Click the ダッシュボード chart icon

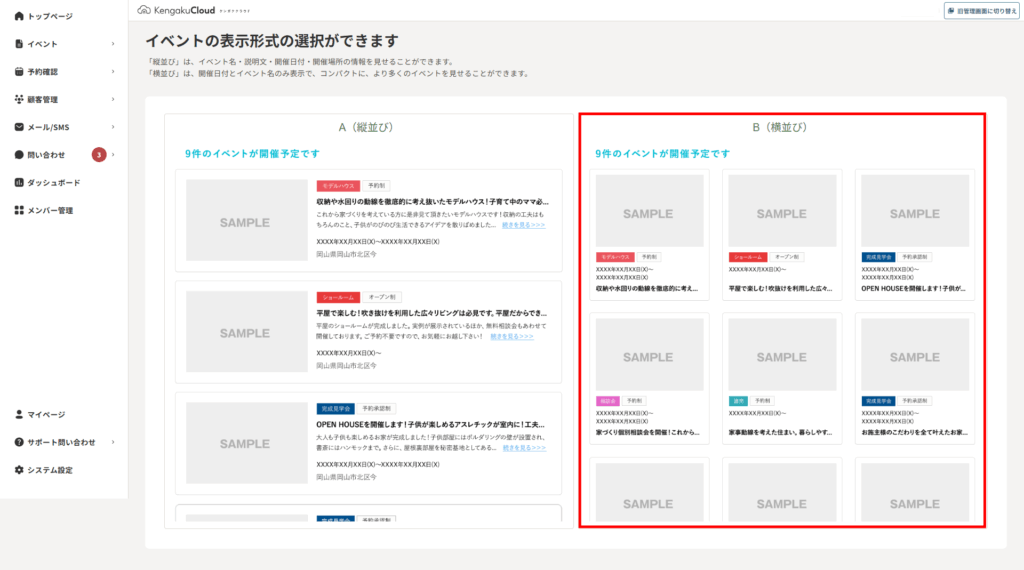click(x=19, y=183)
